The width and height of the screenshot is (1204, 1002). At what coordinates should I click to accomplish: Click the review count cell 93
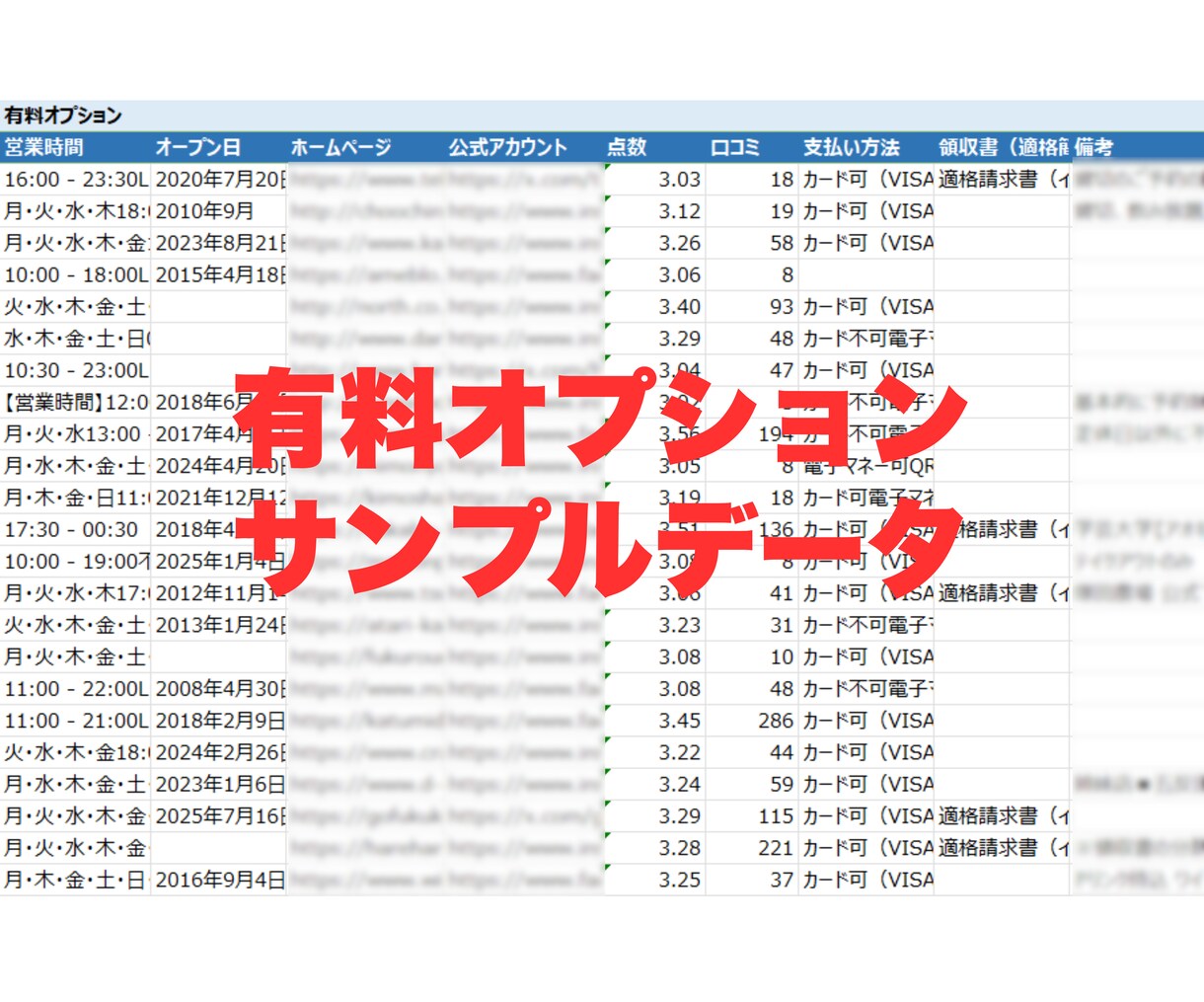pyautogui.click(x=752, y=307)
